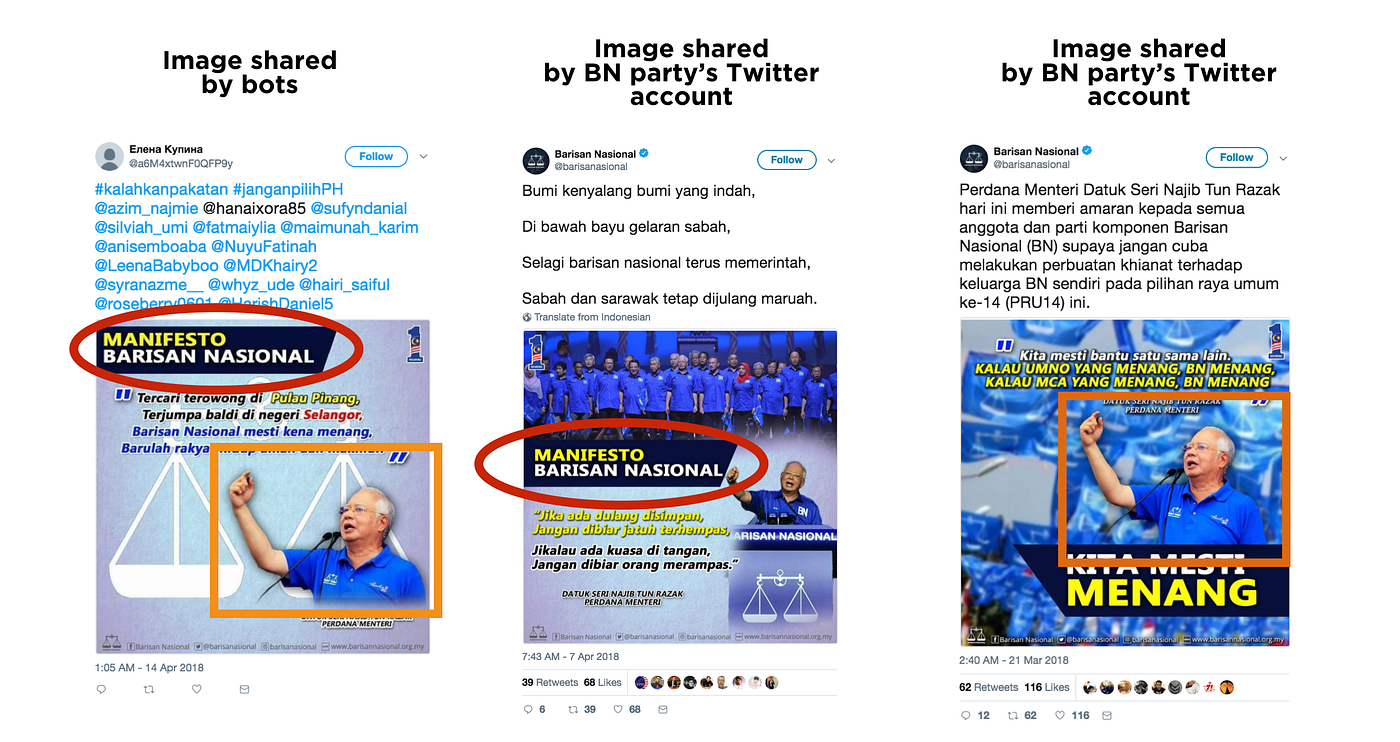Click envelope message icon under bot tweet
The image size is (1400, 742).
pos(245,689)
